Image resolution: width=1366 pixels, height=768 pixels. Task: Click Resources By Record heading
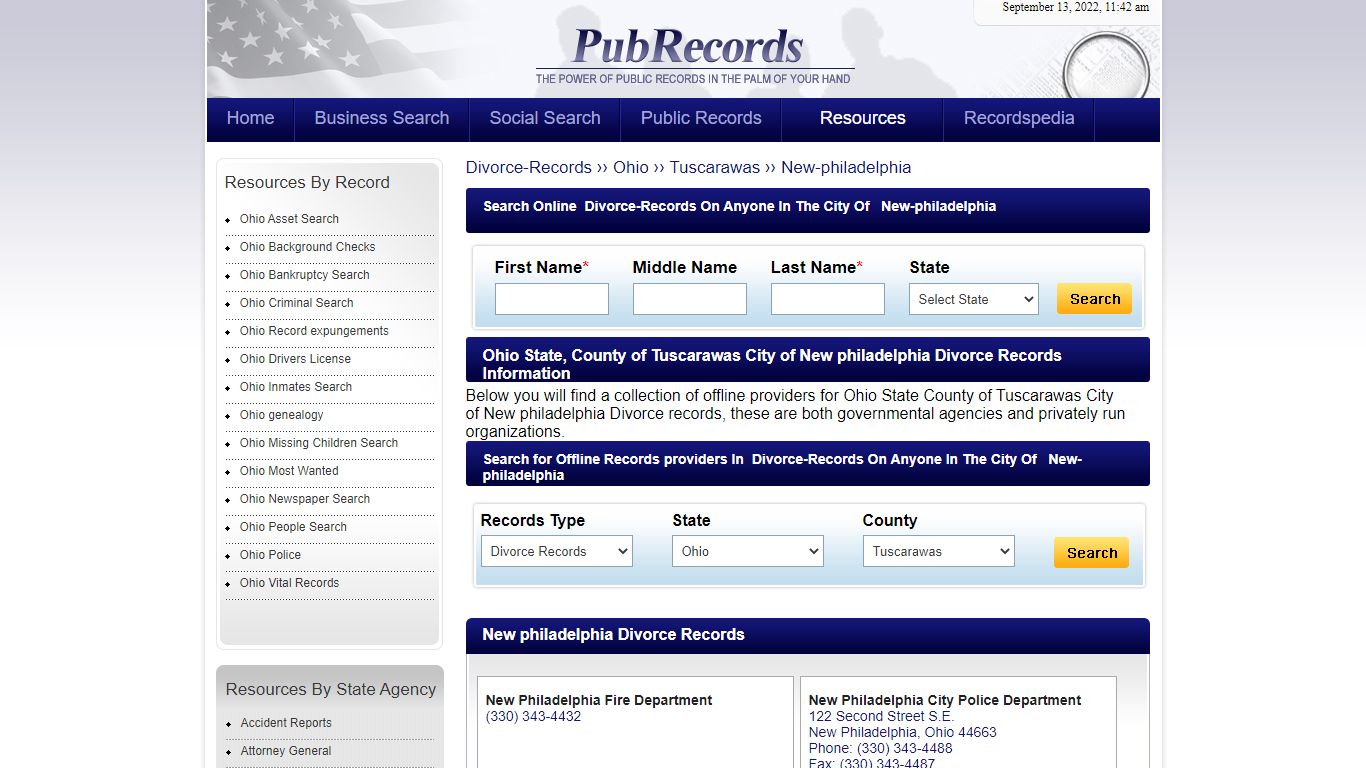pyautogui.click(x=307, y=182)
